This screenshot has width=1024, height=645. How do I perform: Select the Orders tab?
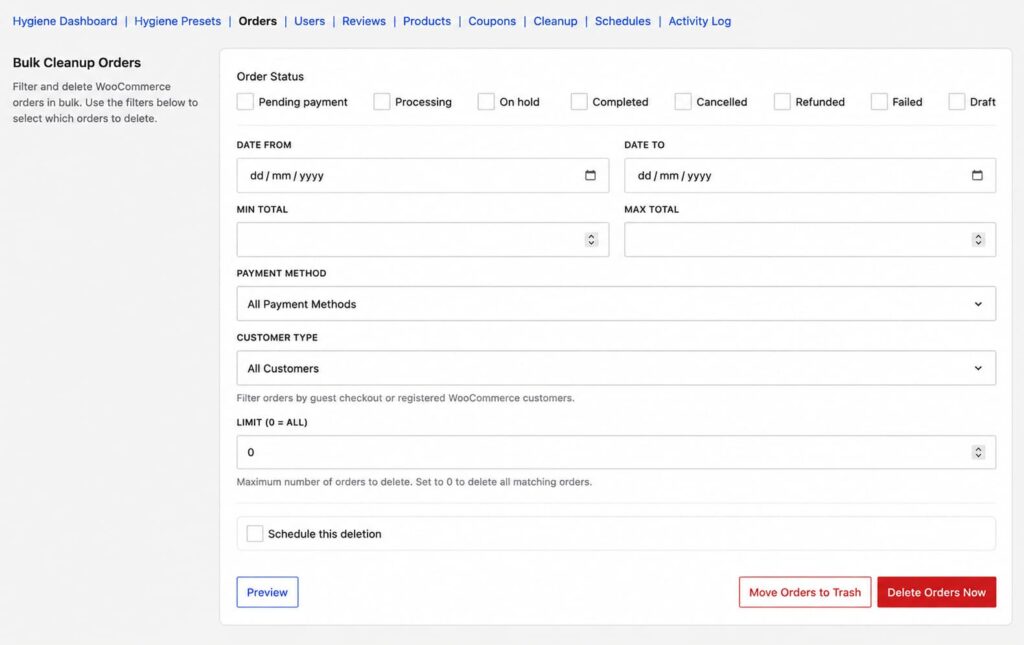[x=257, y=21]
